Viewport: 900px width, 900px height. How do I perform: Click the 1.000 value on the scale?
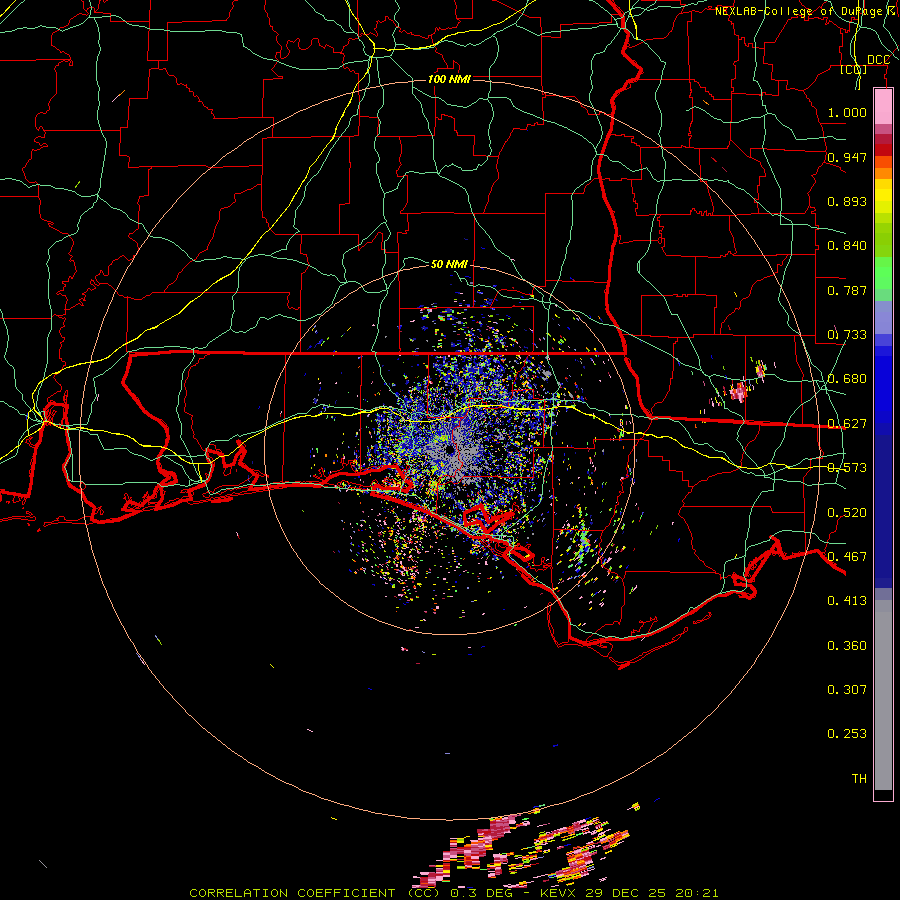(x=847, y=112)
